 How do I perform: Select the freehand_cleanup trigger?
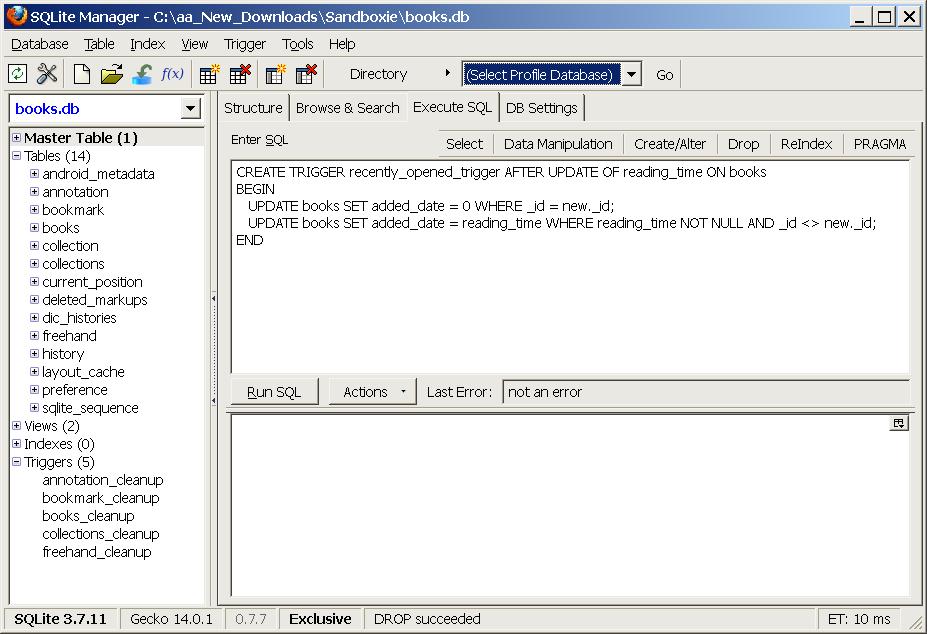[96, 552]
